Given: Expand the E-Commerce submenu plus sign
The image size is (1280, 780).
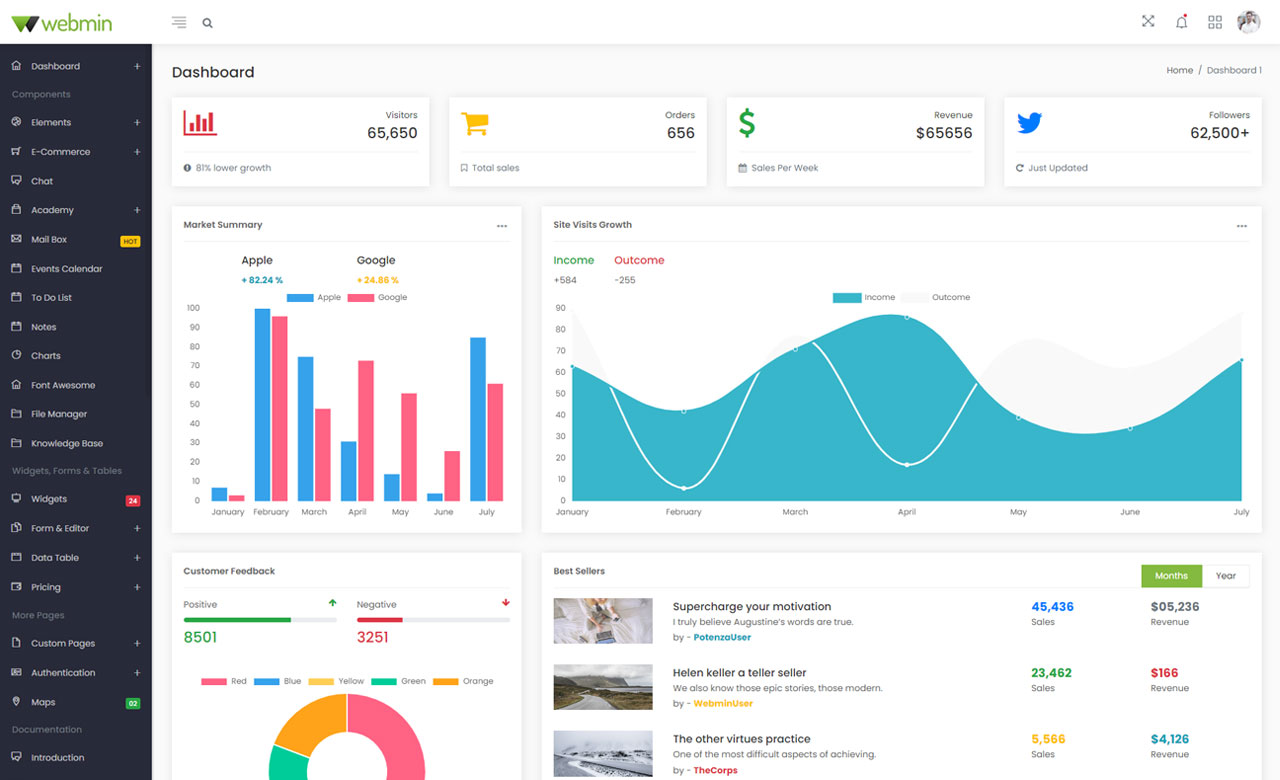Looking at the screenshot, I should (x=137, y=151).
